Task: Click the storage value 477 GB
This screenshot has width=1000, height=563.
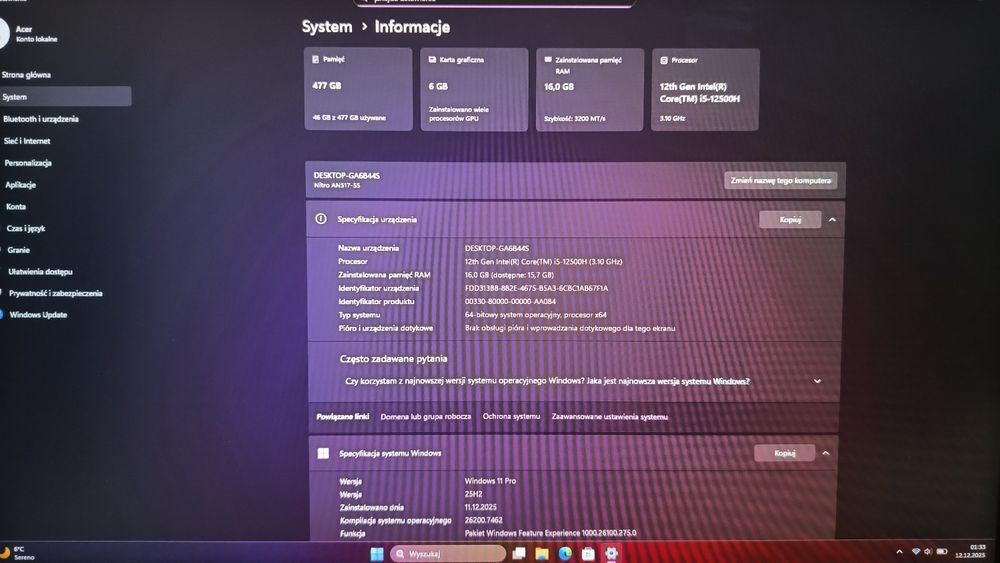Action: click(x=327, y=85)
